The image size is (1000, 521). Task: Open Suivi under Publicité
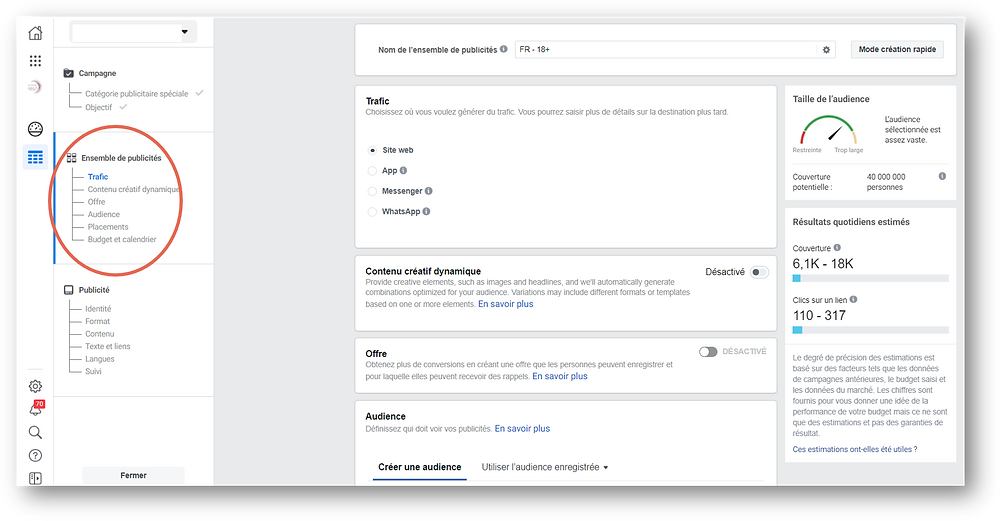coord(93,371)
